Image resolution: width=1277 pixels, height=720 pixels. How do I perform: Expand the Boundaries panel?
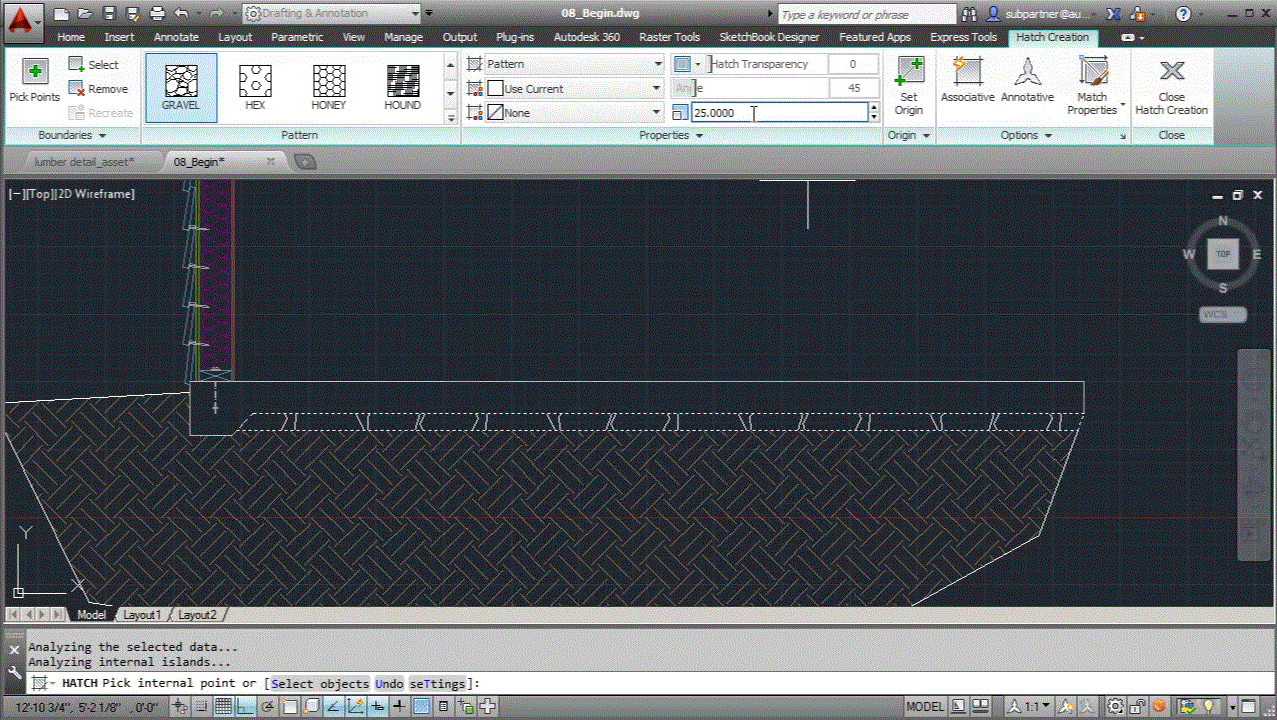coord(72,135)
